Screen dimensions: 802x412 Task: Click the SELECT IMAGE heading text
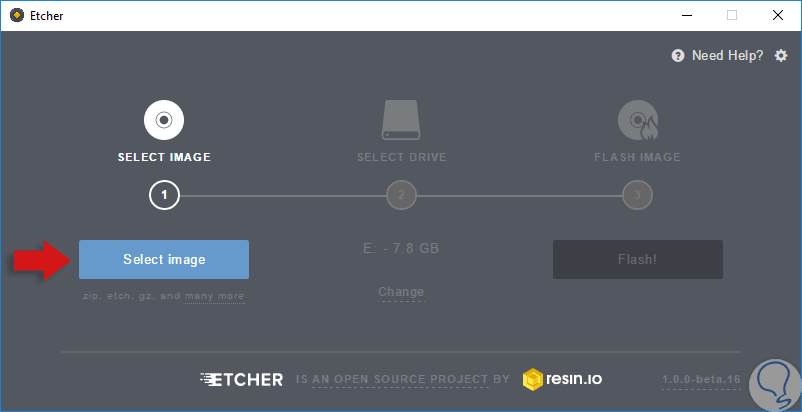(164, 157)
